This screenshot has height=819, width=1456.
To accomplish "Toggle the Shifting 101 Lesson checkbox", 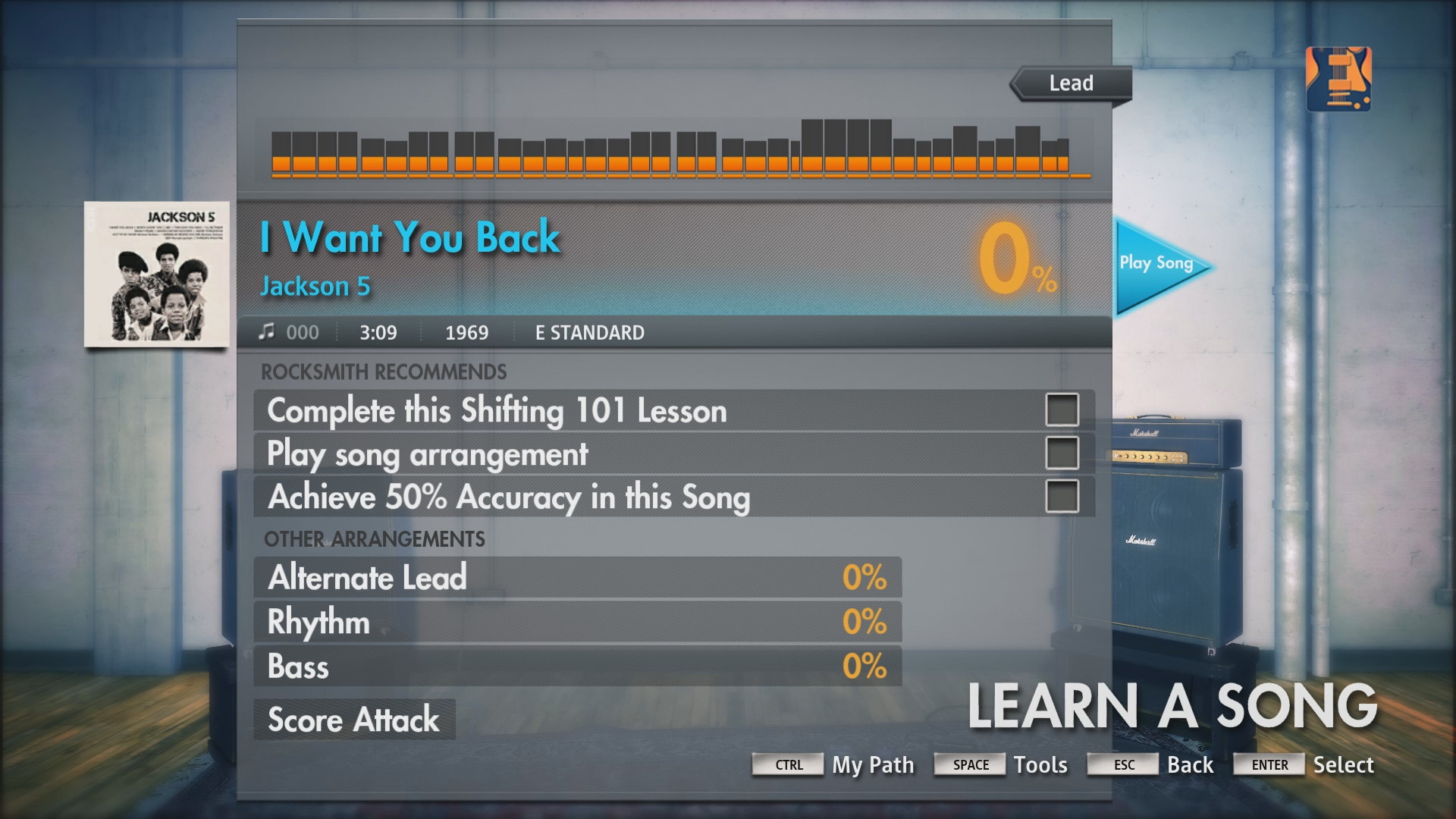I will (1063, 408).
